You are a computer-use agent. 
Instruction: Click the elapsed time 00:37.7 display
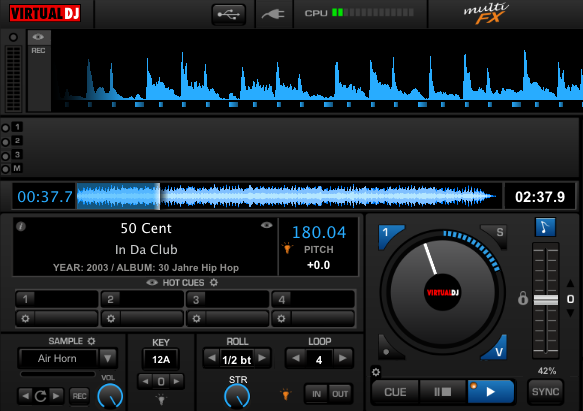click(45, 197)
